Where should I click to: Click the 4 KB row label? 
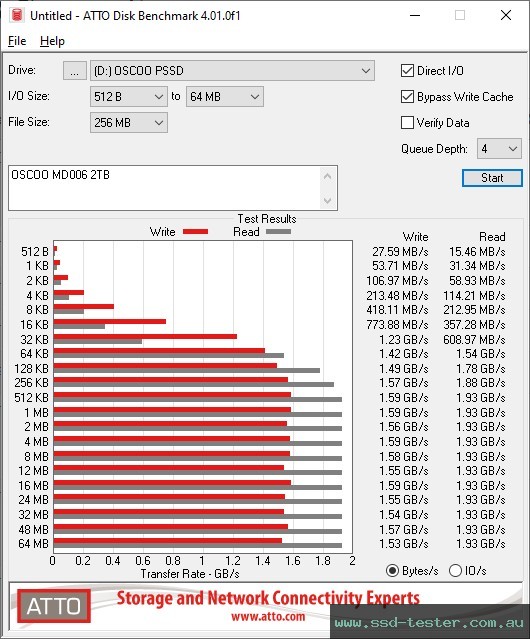(x=37, y=295)
